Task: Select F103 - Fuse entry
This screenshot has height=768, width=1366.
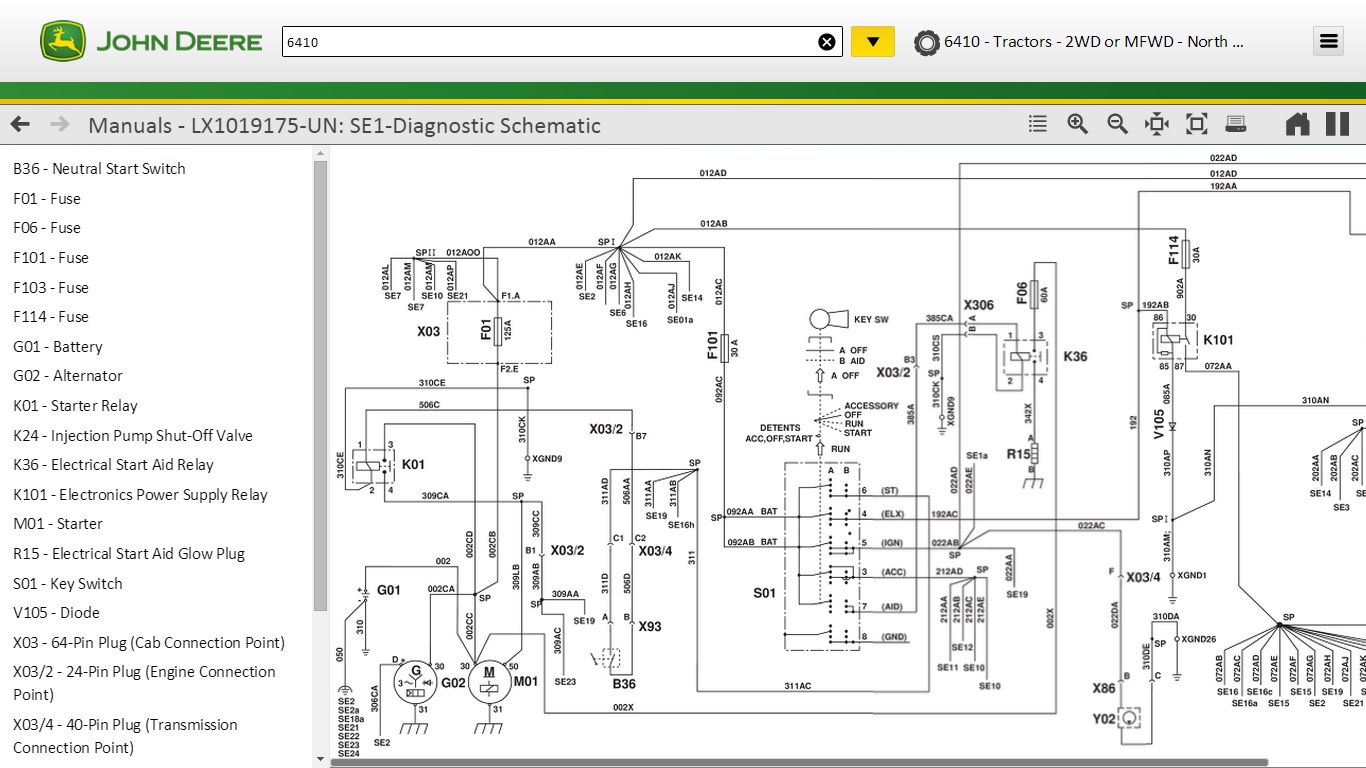Action: click(51, 288)
